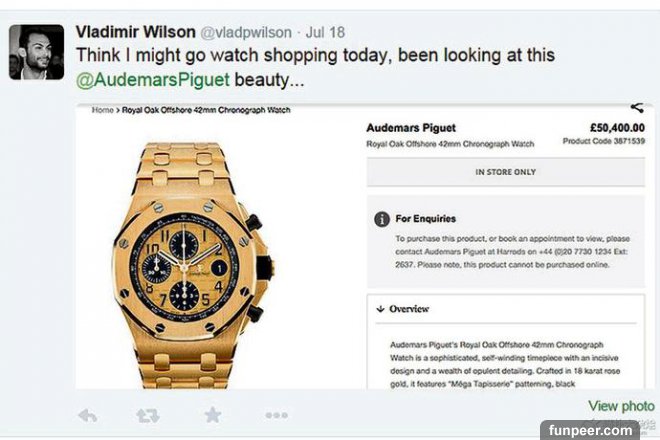Click the gold watch product image
The height and width of the screenshot is (440, 660).
[x=194, y=265]
